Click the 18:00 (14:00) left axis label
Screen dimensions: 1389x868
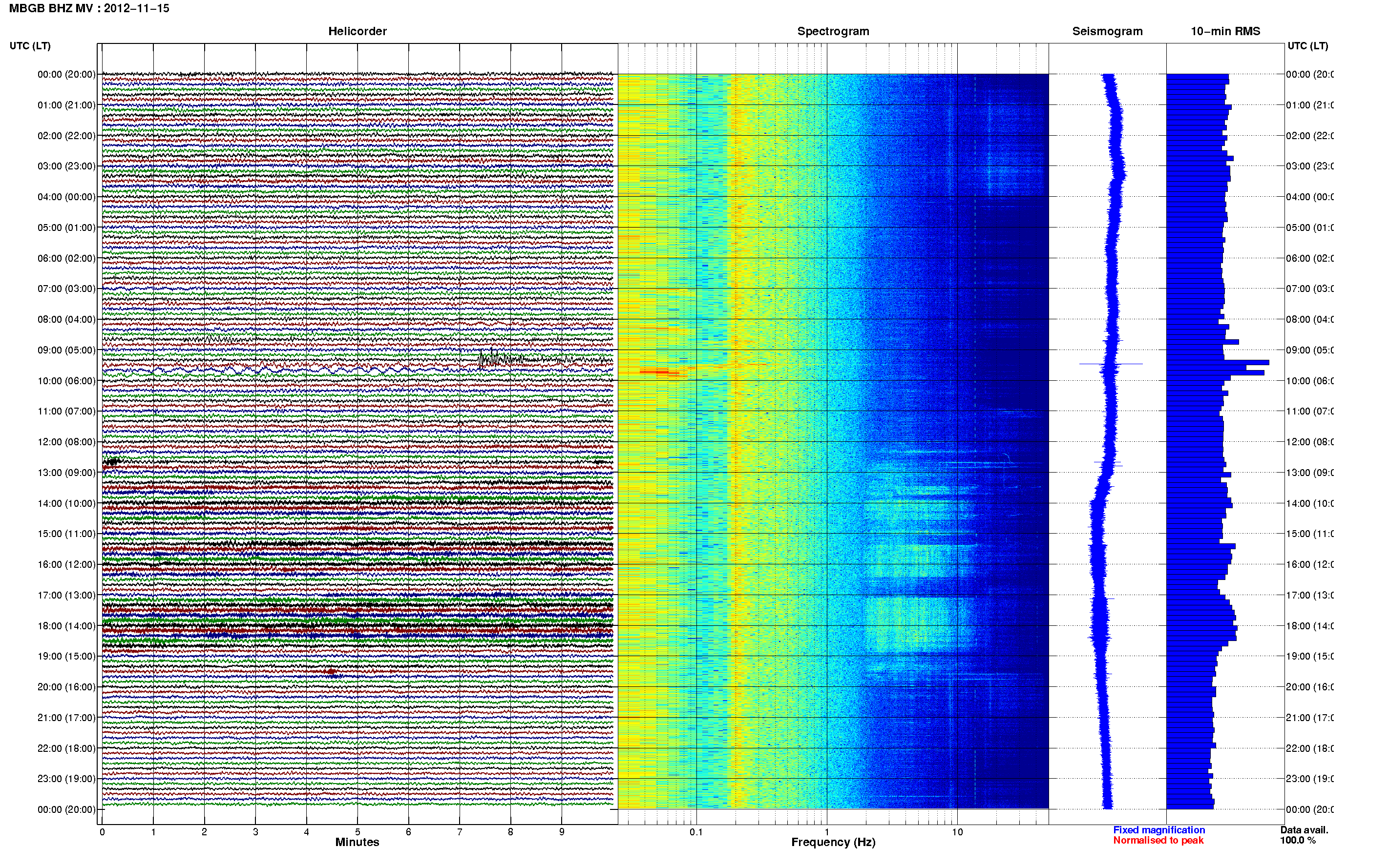pyautogui.click(x=66, y=626)
